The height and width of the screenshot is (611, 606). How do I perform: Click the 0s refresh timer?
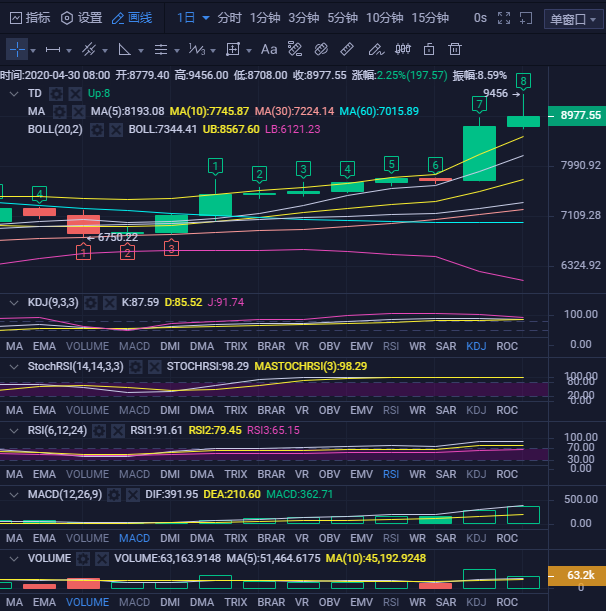point(480,18)
